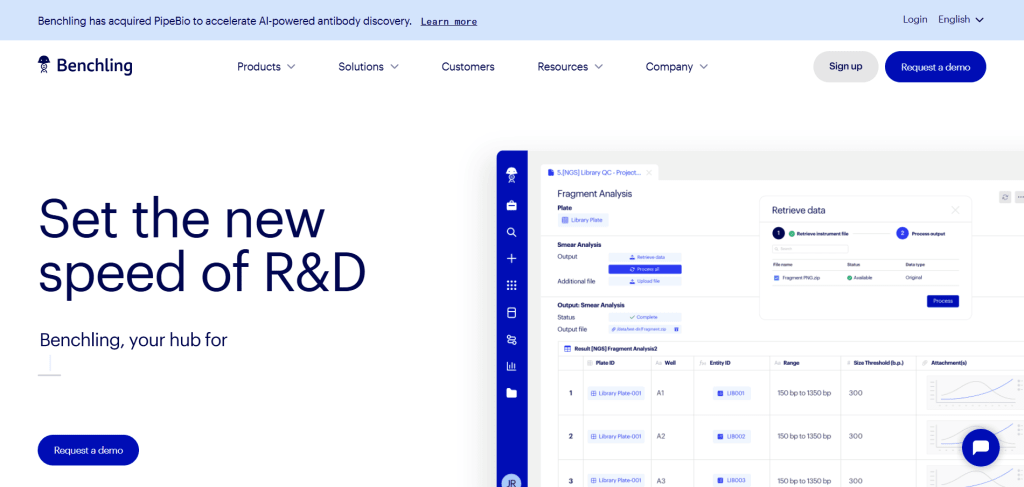Image resolution: width=1024 pixels, height=487 pixels.
Task: Click the Plate ID column header
Action: [616, 363]
